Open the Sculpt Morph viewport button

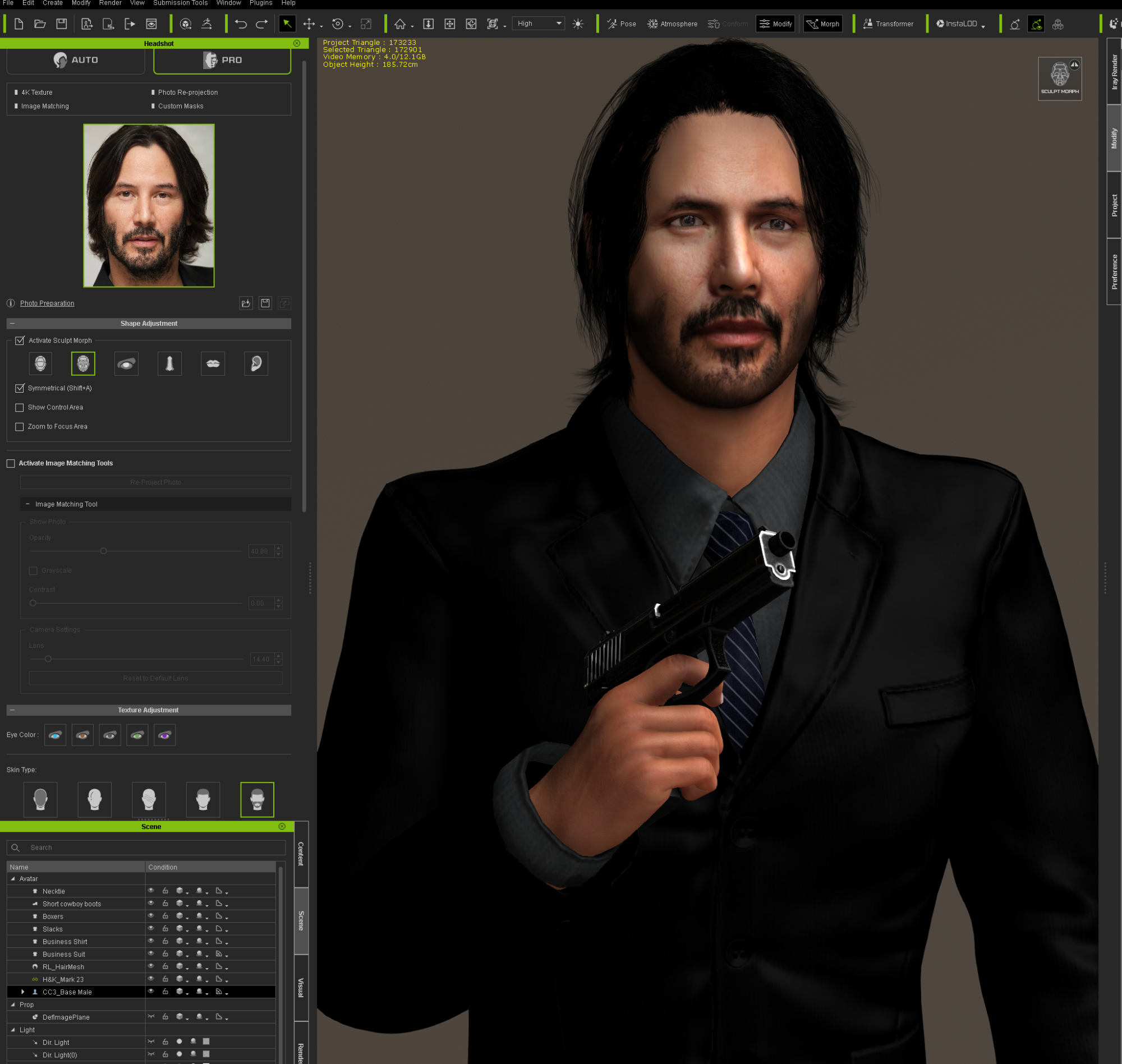point(1060,79)
